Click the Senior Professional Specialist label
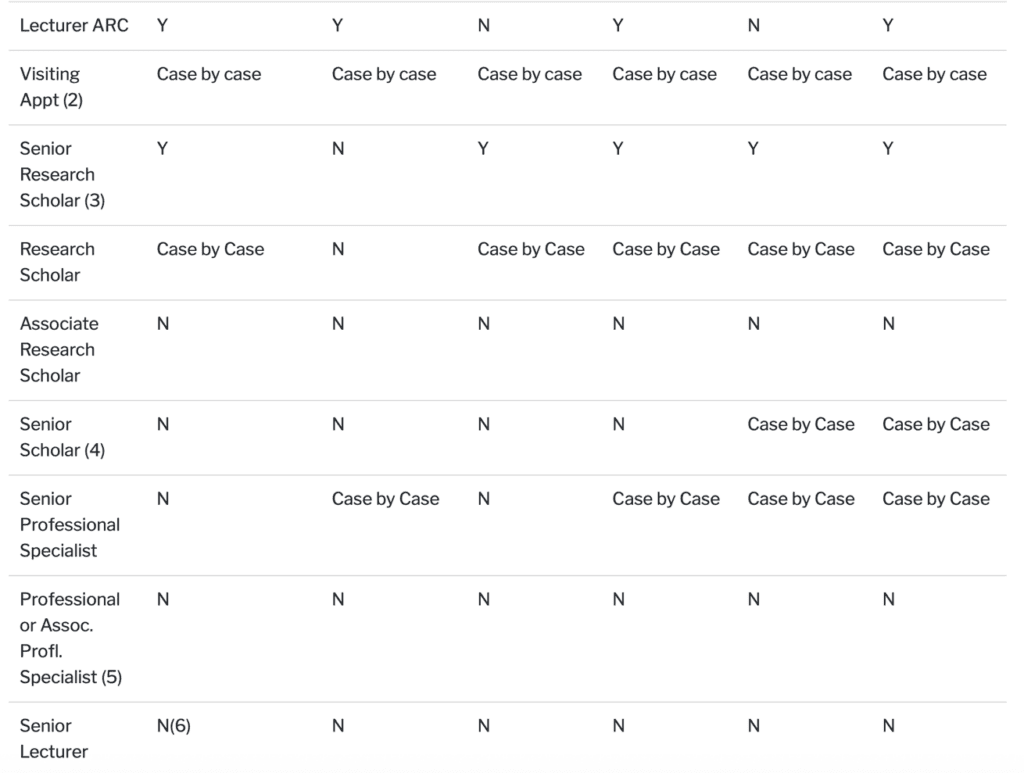The height and width of the screenshot is (773, 1024). (x=70, y=524)
